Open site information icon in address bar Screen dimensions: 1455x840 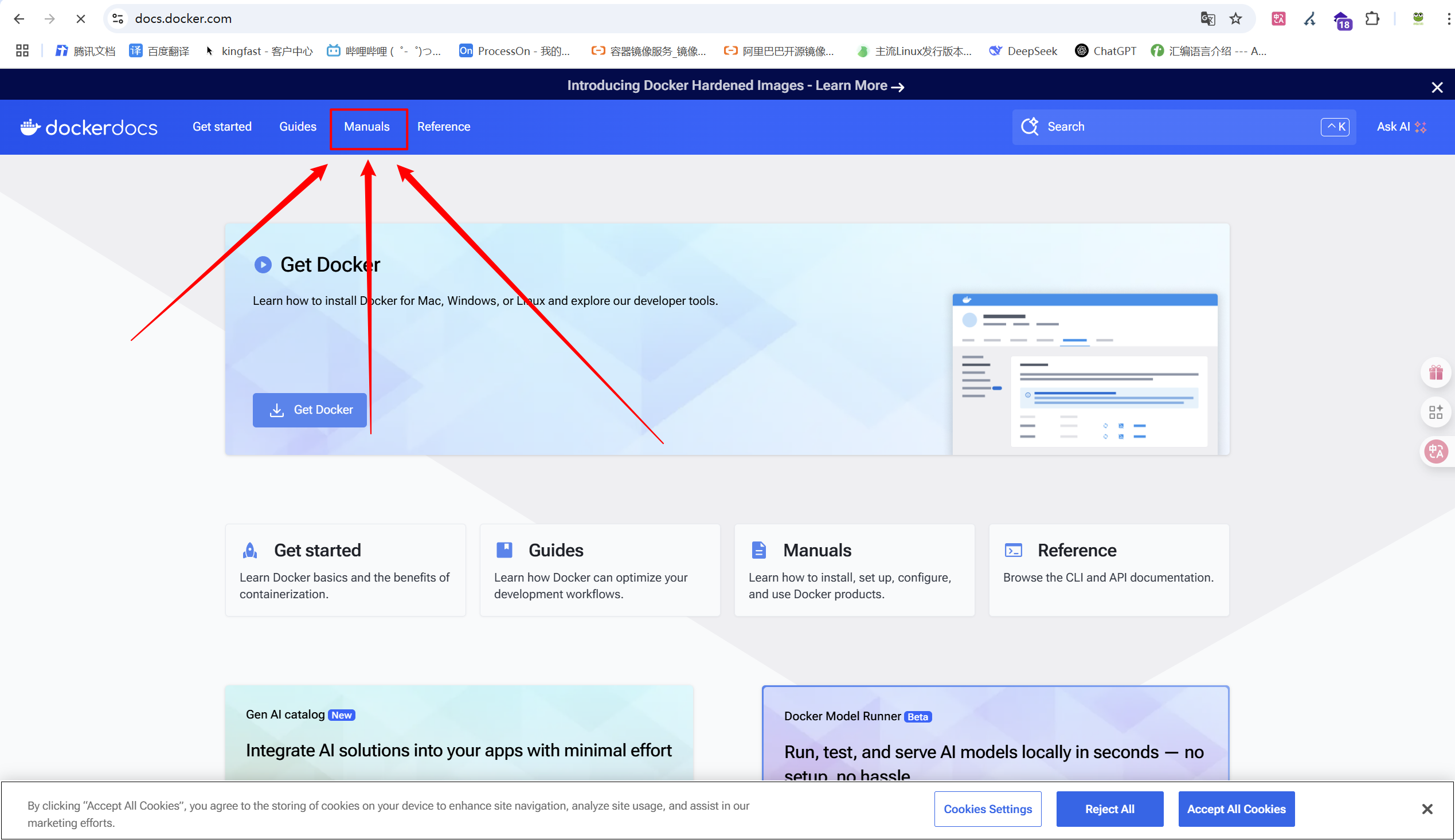tap(118, 19)
